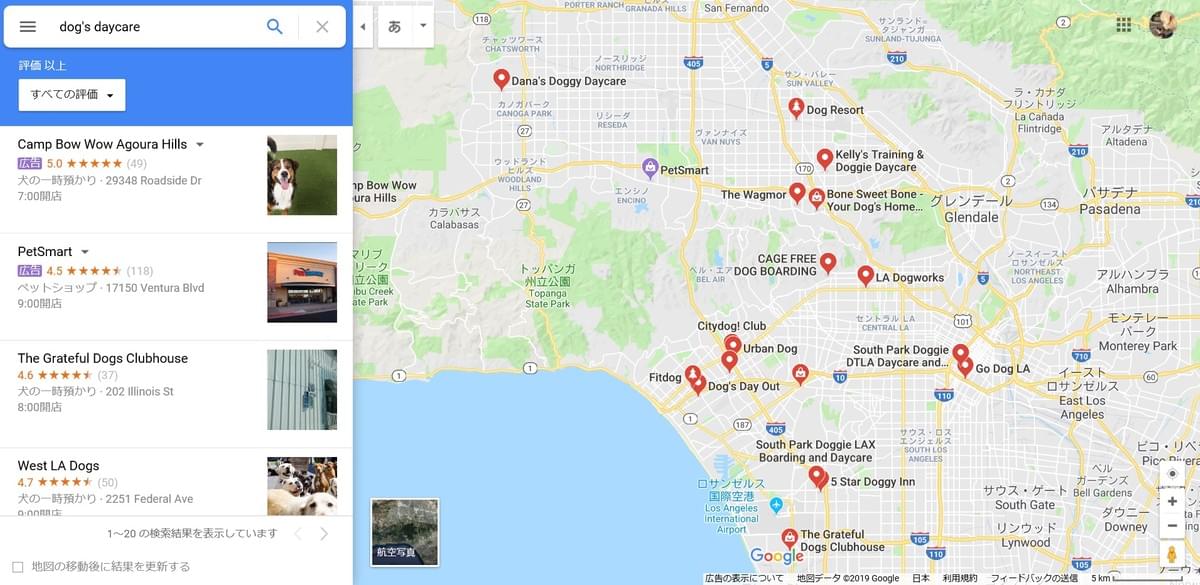Screen dimensions: 1200x585
Task: Enable update results when map moves checkbox
Action: point(17,567)
